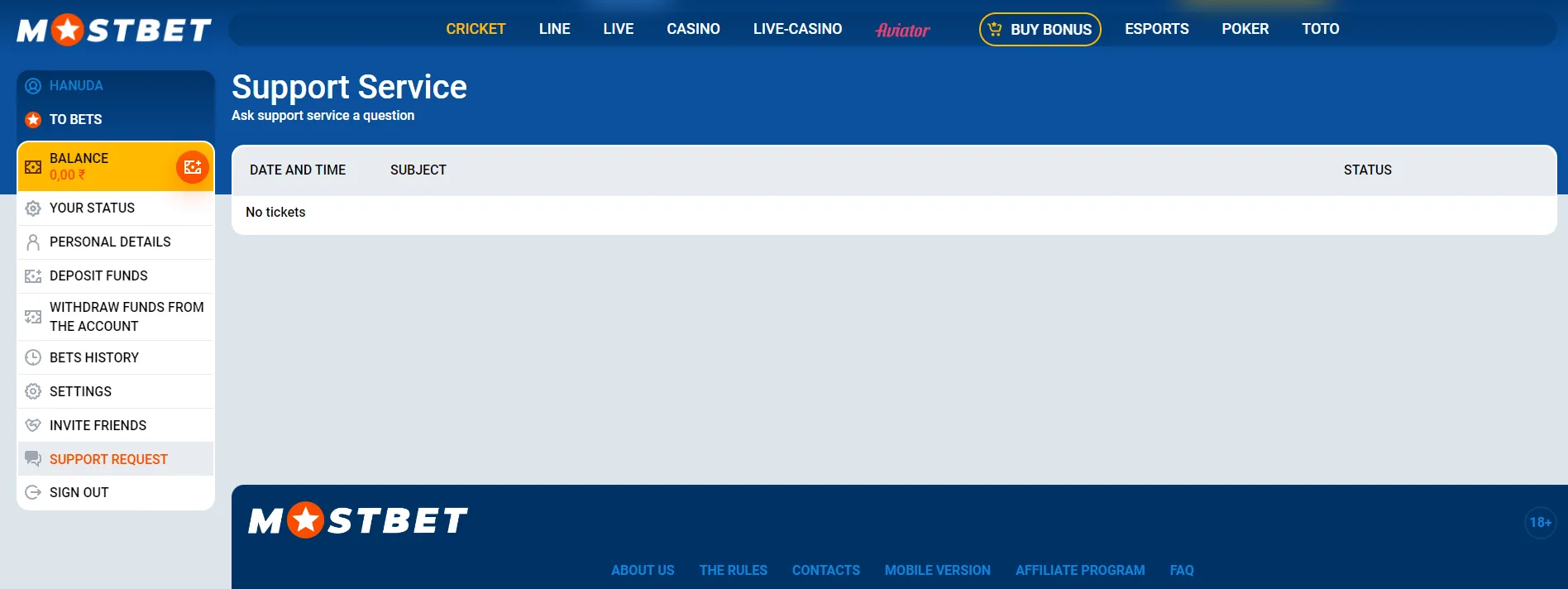Click the Personal Details person icon
Viewport: 1568px width, 589px height.
point(33,242)
